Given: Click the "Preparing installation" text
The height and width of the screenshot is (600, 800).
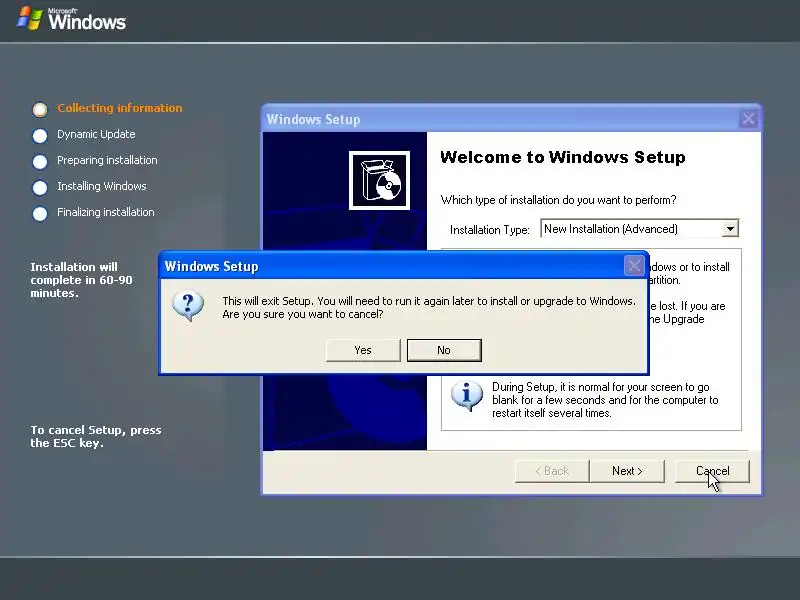Looking at the screenshot, I should pos(107,160).
